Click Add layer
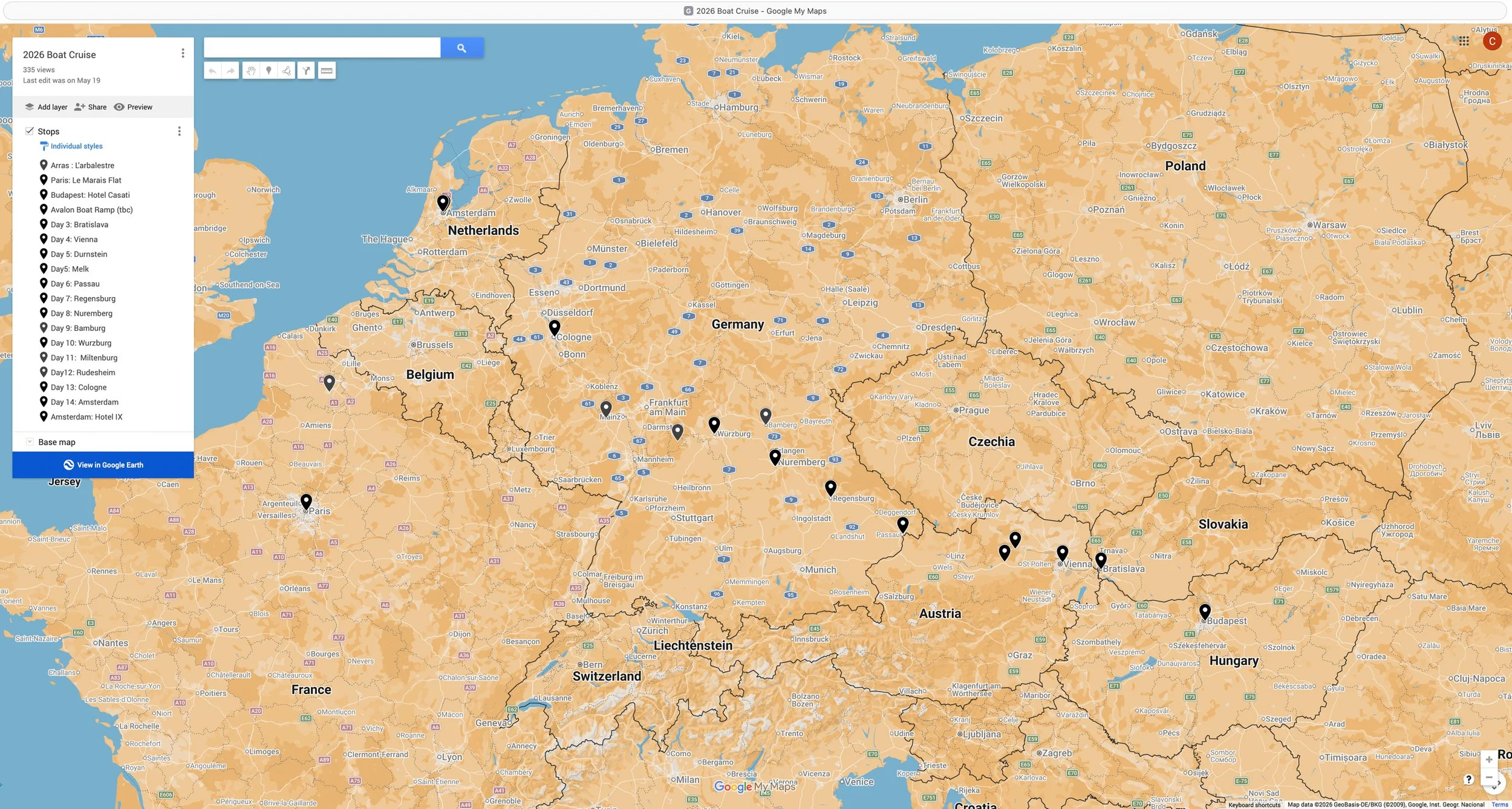 [46, 107]
